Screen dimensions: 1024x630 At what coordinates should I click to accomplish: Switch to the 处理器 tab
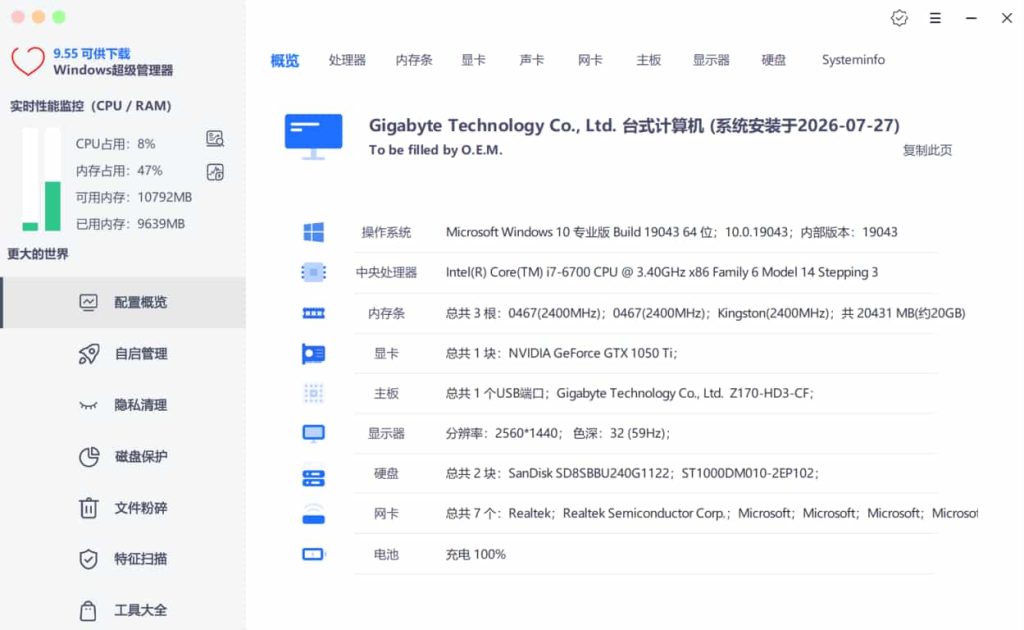pos(347,60)
